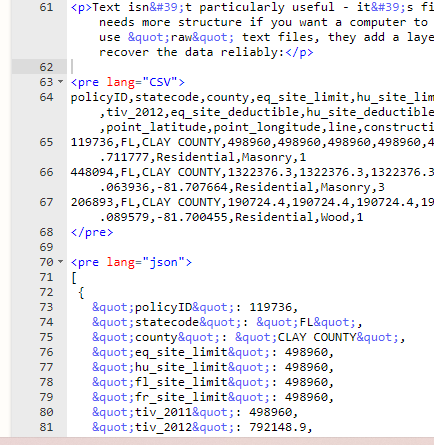Image resolution: width=434 pixels, height=445 pixels.
Task: Click the value 448094 on line 66
Action: tap(92, 172)
